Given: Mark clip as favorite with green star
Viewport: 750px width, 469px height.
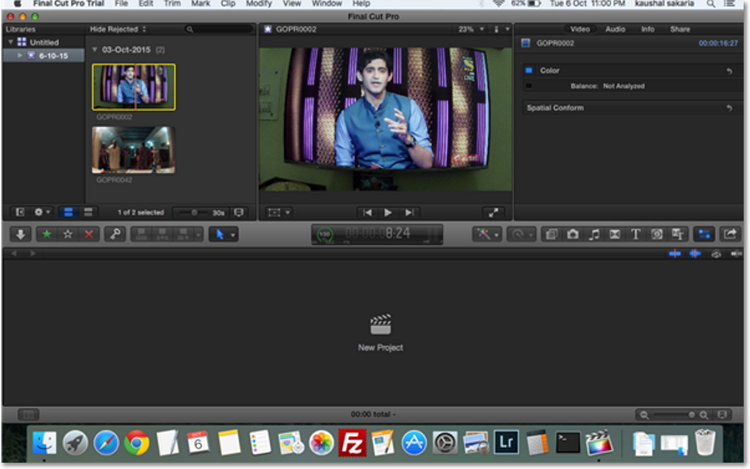Looking at the screenshot, I should pos(47,233).
